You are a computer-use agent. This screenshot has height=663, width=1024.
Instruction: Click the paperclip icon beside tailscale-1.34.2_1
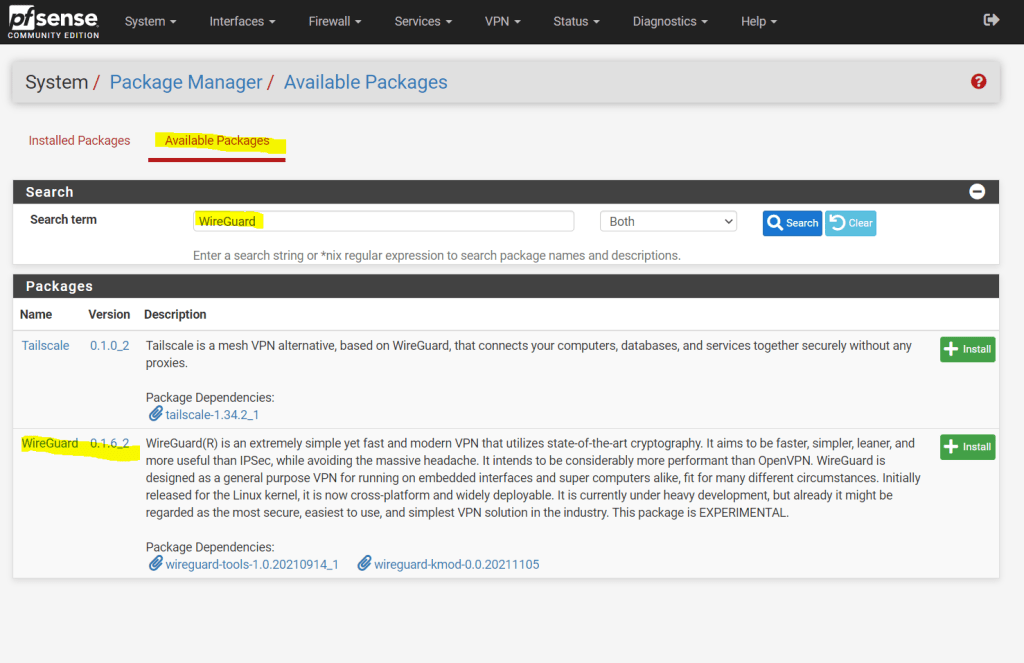pyautogui.click(x=155, y=414)
